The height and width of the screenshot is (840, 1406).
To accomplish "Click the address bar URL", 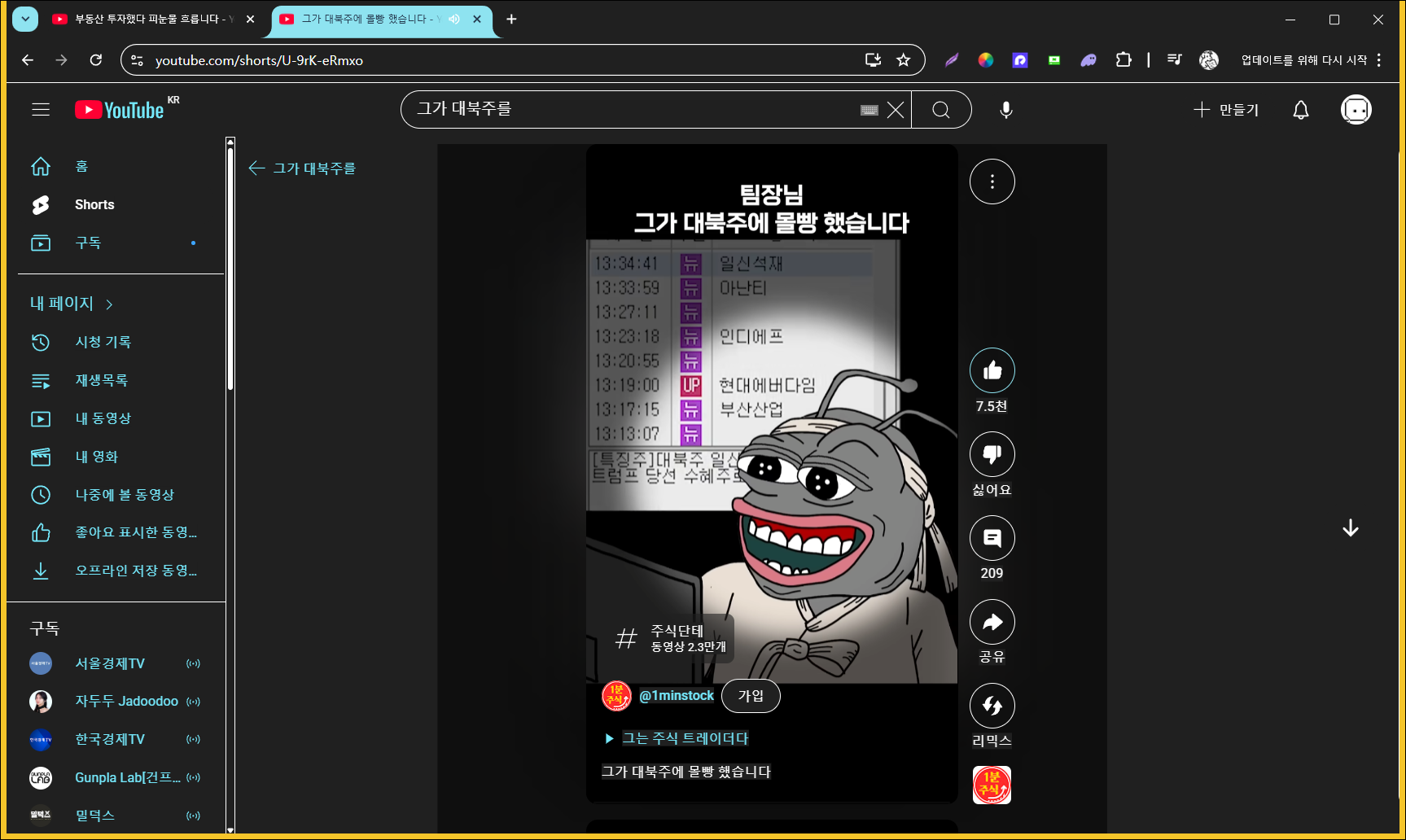I will 259,60.
